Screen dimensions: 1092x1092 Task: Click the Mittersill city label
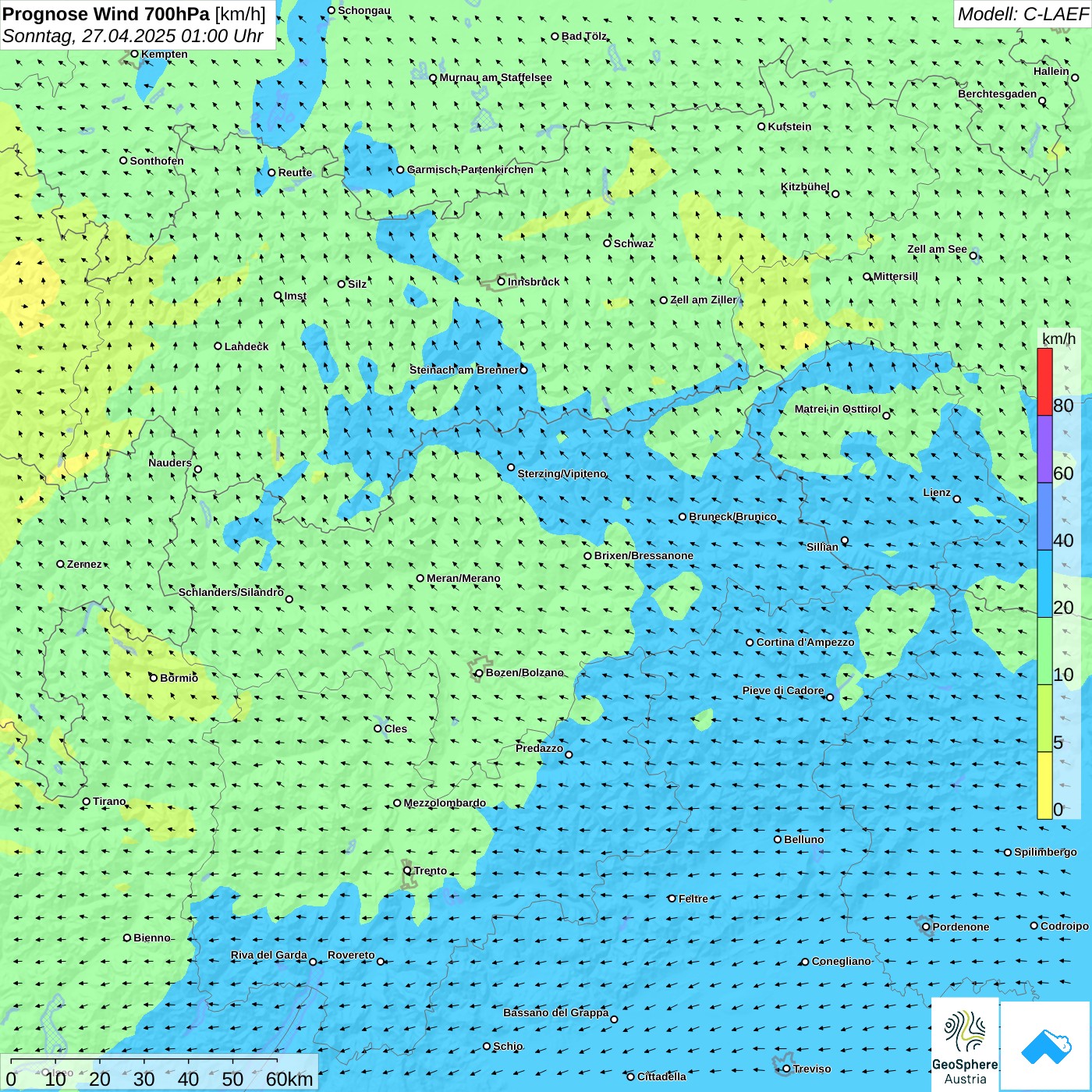coord(895,276)
